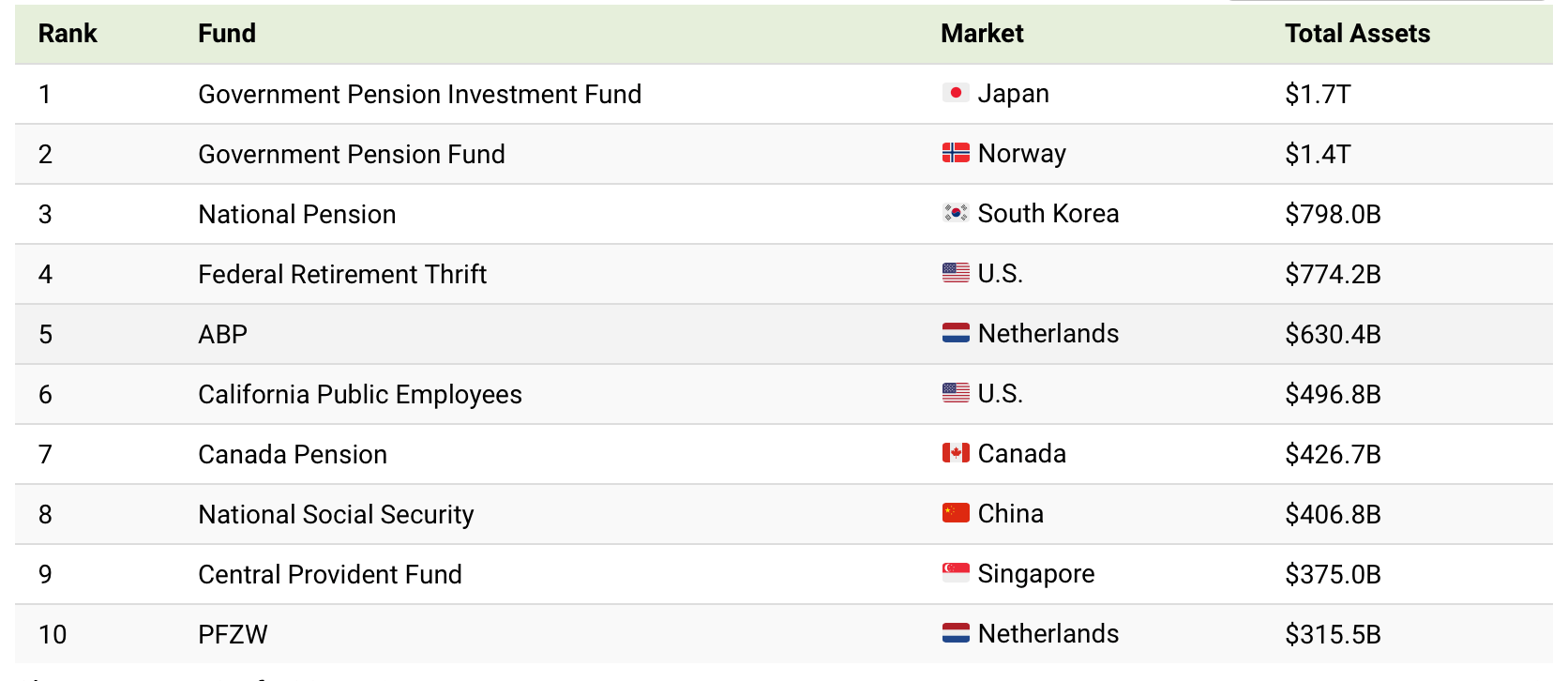This screenshot has height=681, width=1568.
Task: Click the Norway flag icon
Action: [x=956, y=153]
